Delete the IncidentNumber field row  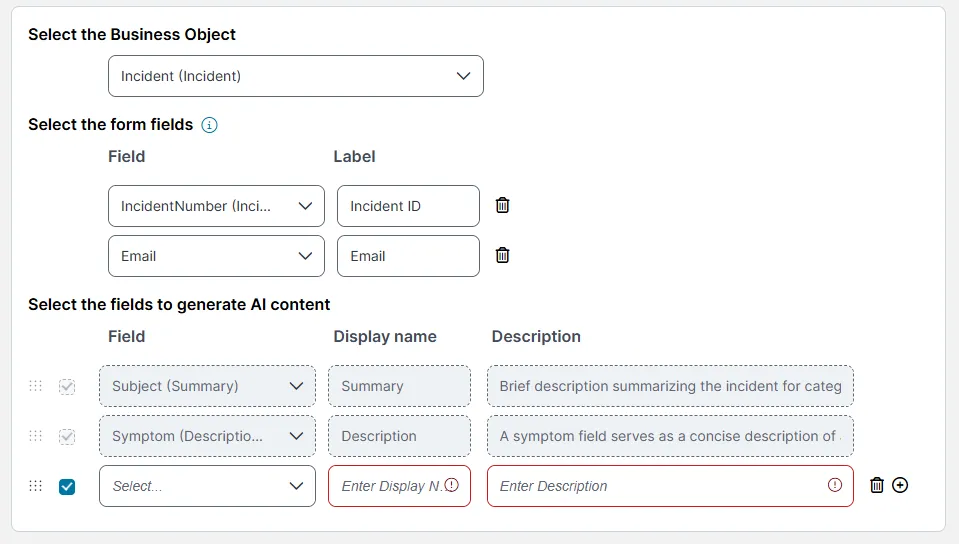tap(502, 205)
